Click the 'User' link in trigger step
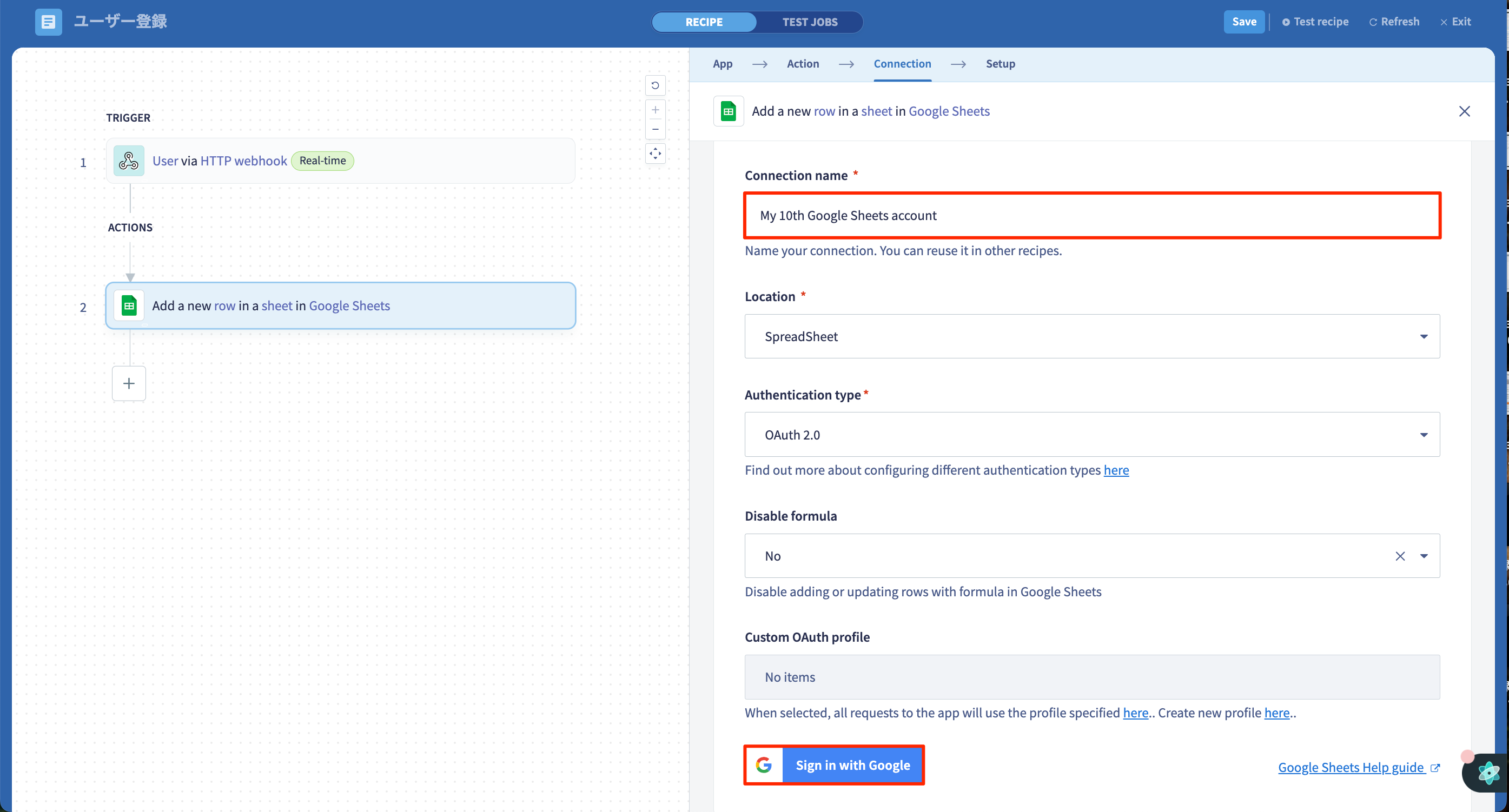Screen dimensions: 1509x812 165,161
